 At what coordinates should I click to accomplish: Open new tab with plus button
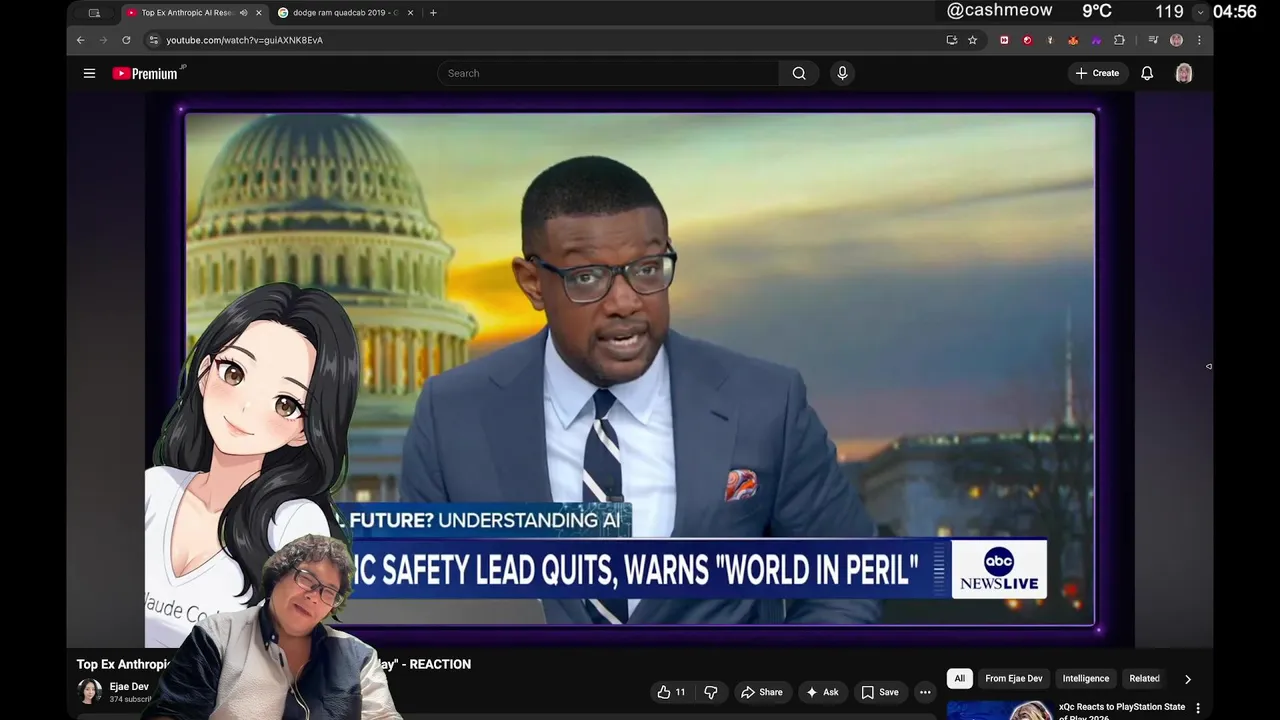pyautogui.click(x=433, y=13)
